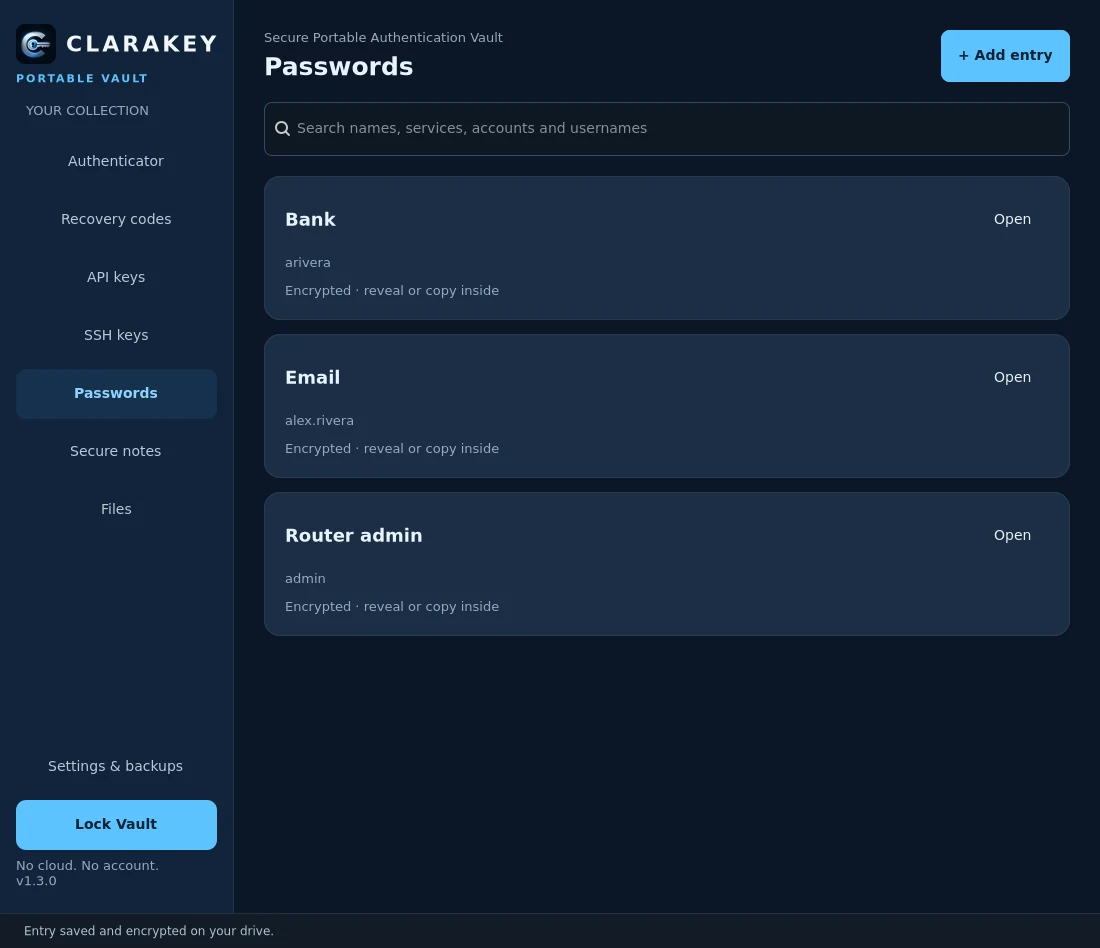
Task: Click the 'Entry saved and encrypted' status message
Action: pyautogui.click(x=149, y=930)
